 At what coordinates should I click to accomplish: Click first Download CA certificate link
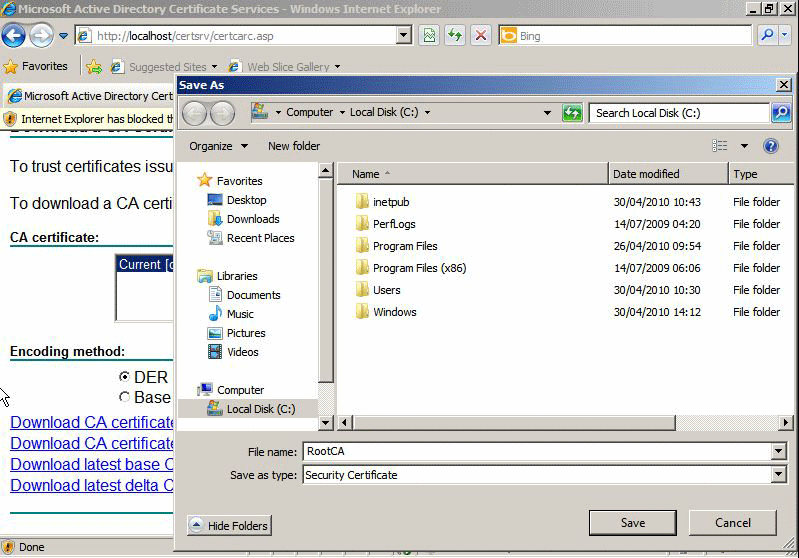(92, 422)
